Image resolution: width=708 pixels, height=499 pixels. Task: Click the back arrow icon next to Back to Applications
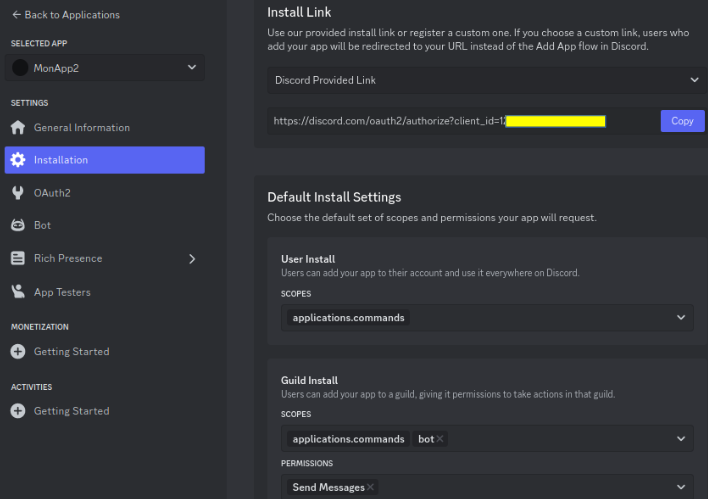tap(16, 15)
